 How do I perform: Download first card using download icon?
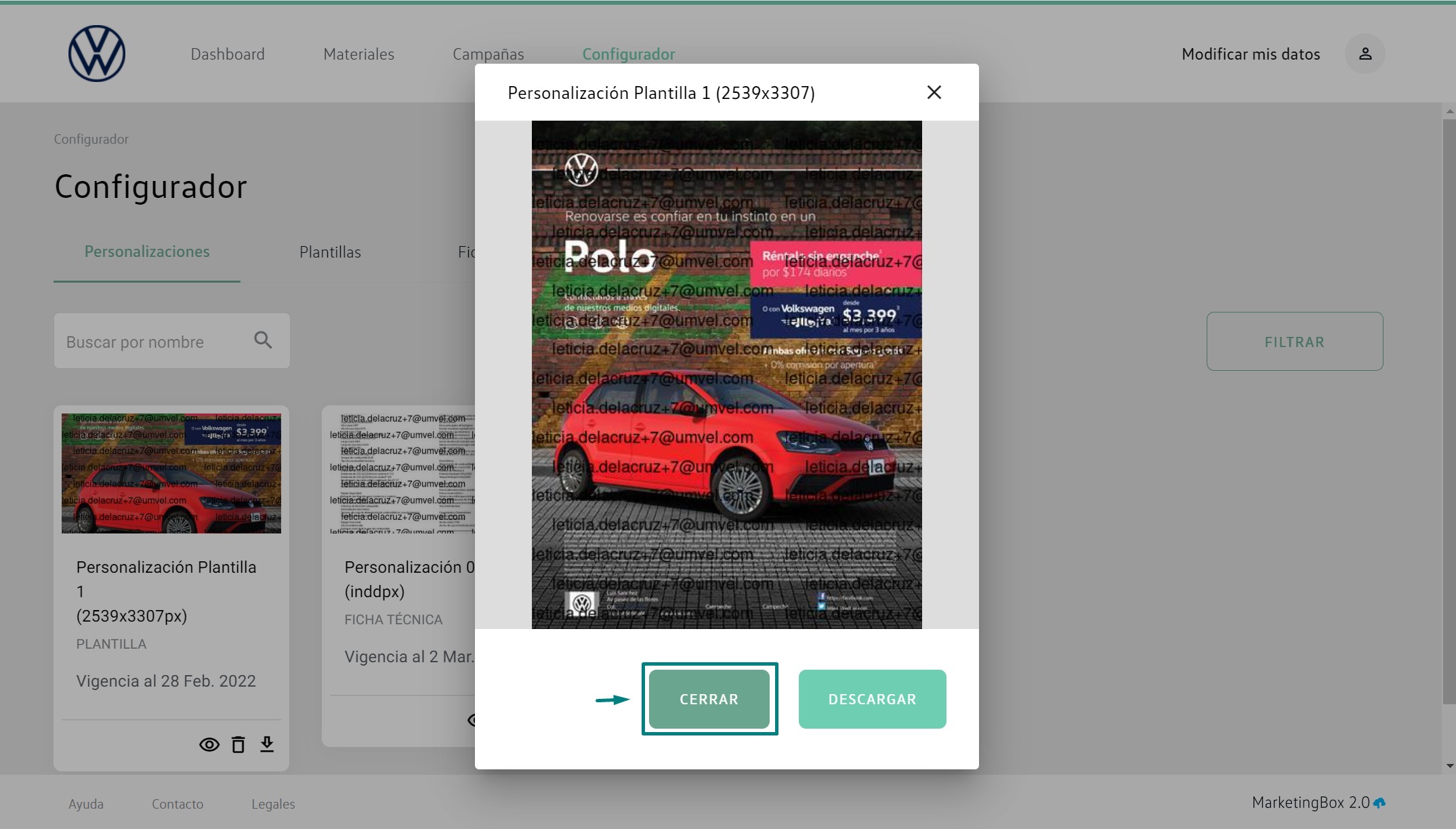click(267, 744)
